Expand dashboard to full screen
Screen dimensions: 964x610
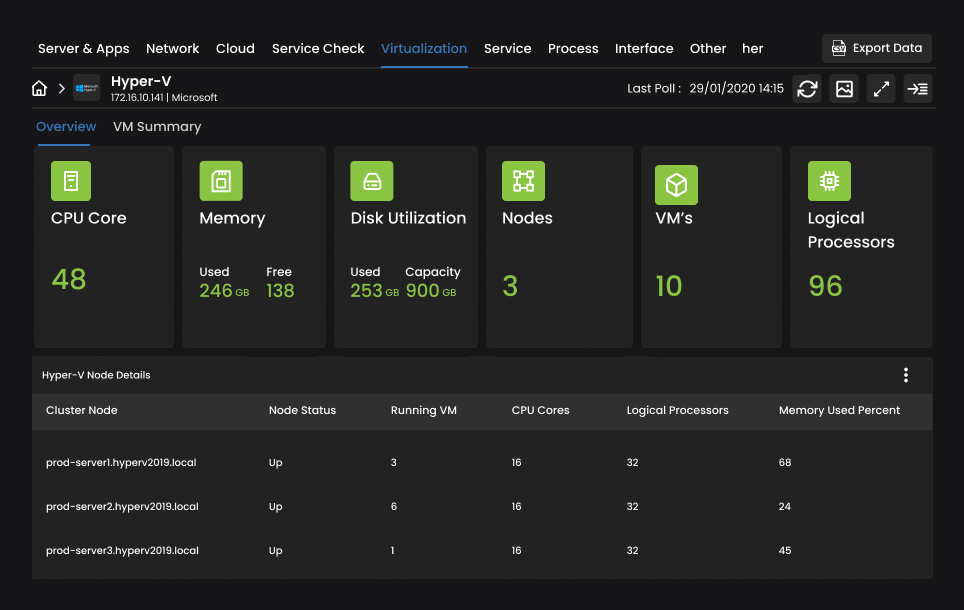pos(881,89)
